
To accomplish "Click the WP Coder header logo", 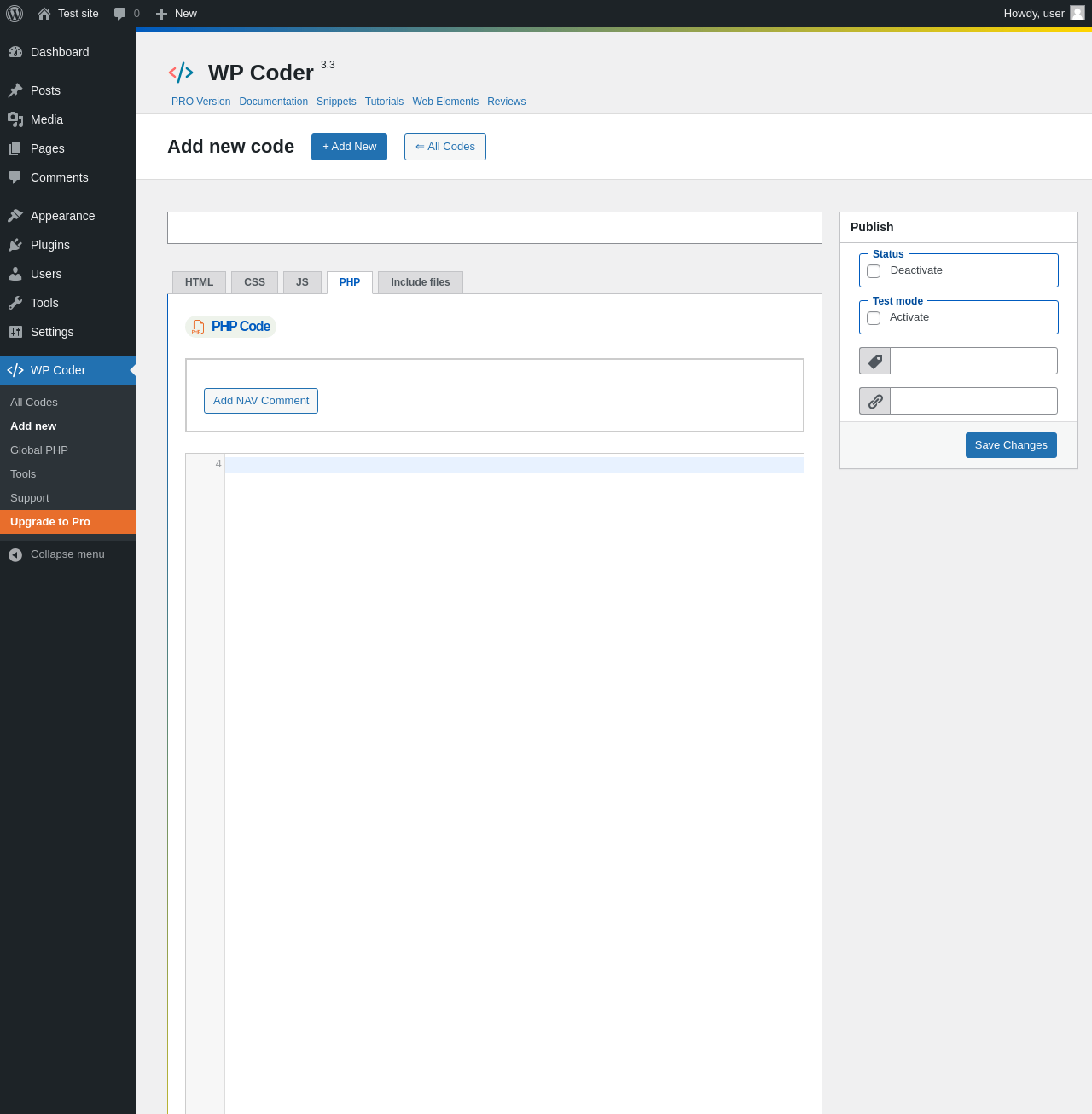I will click(181, 73).
